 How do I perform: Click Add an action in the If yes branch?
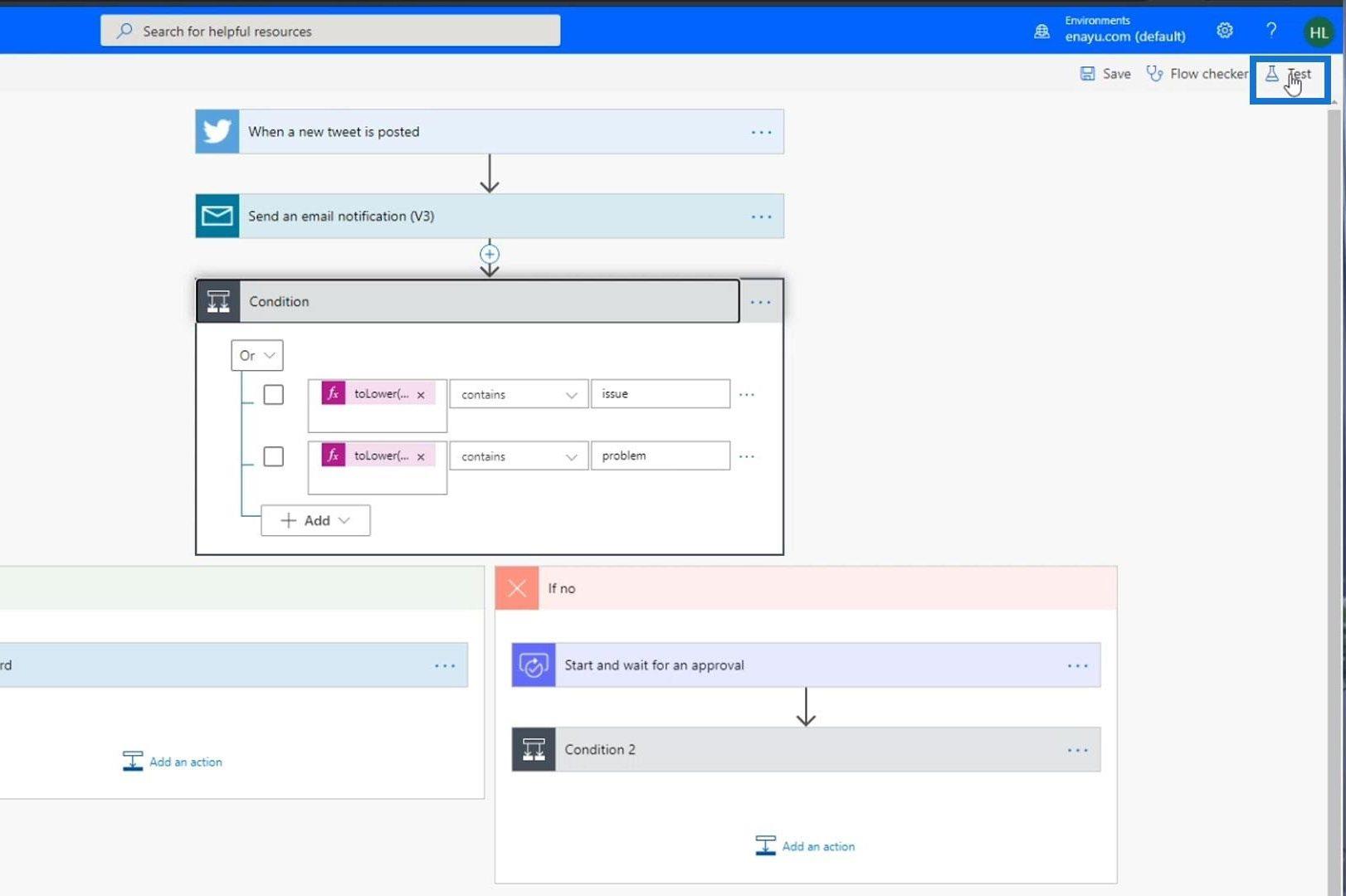173,762
